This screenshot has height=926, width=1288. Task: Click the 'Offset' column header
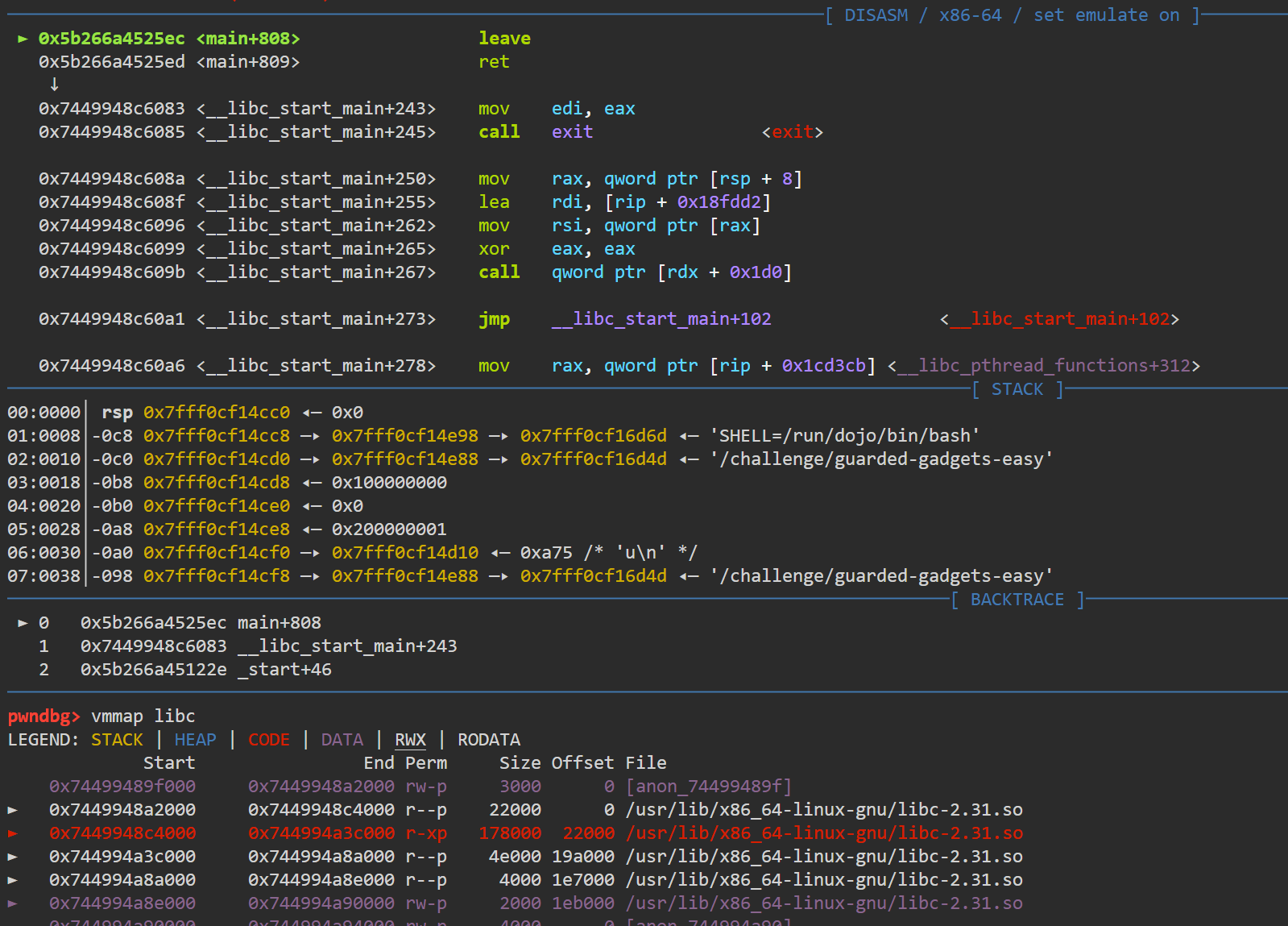pyautogui.click(x=583, y=763)
